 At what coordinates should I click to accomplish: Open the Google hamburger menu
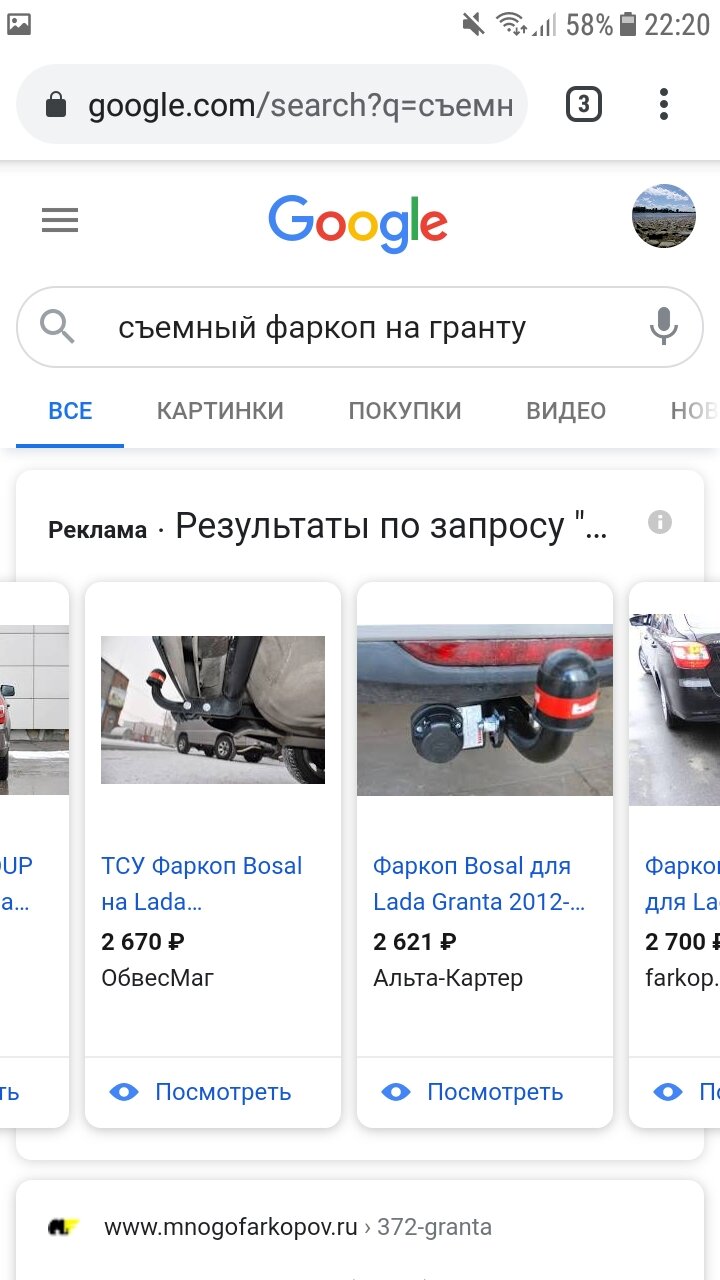pyautogui.click(x=60, y=220)
